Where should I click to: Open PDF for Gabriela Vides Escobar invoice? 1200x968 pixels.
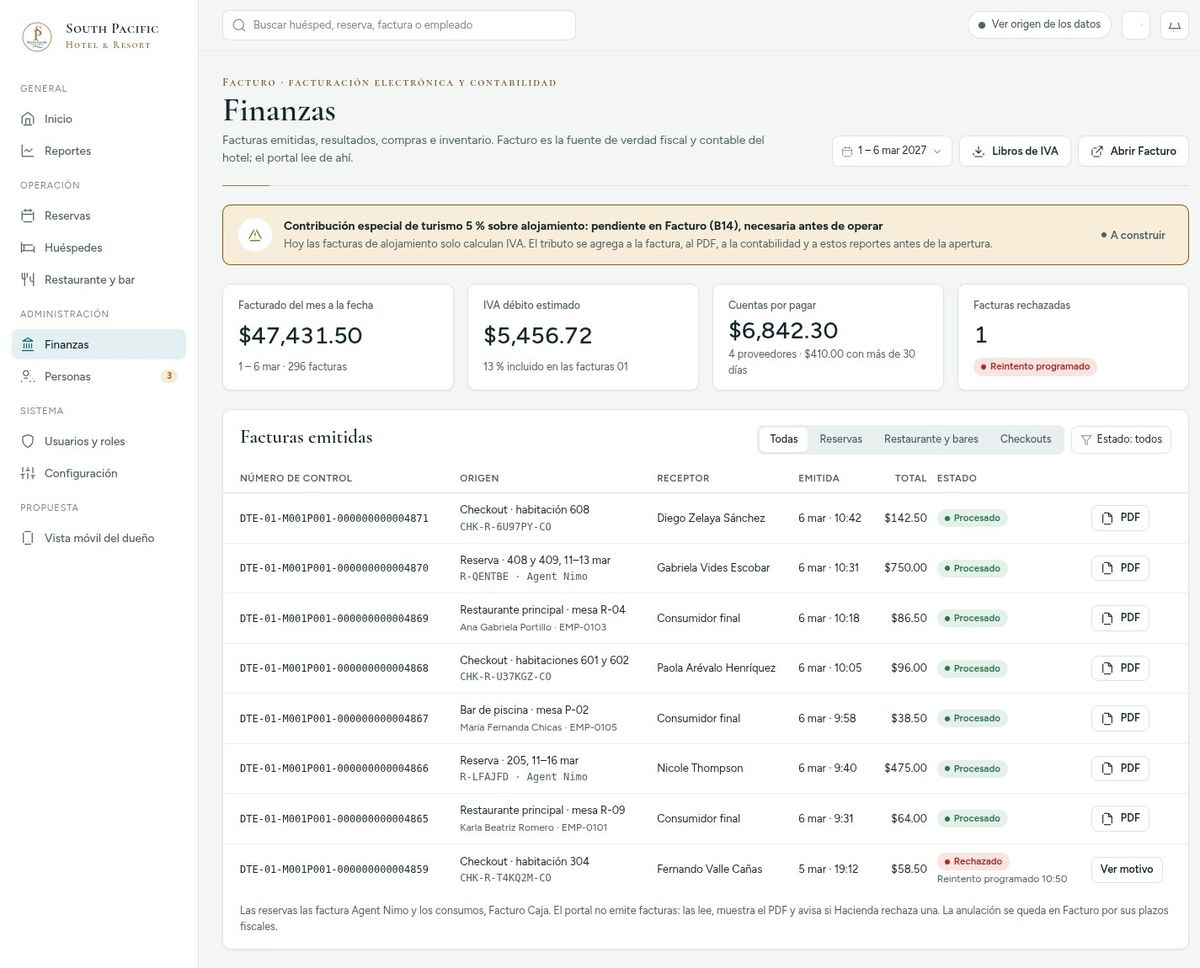[x=1120, y=568]
